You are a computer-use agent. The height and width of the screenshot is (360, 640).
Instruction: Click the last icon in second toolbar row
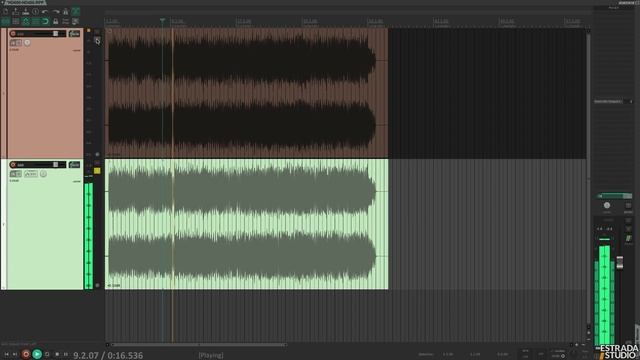pyautogui.click(x=76, y=21)
